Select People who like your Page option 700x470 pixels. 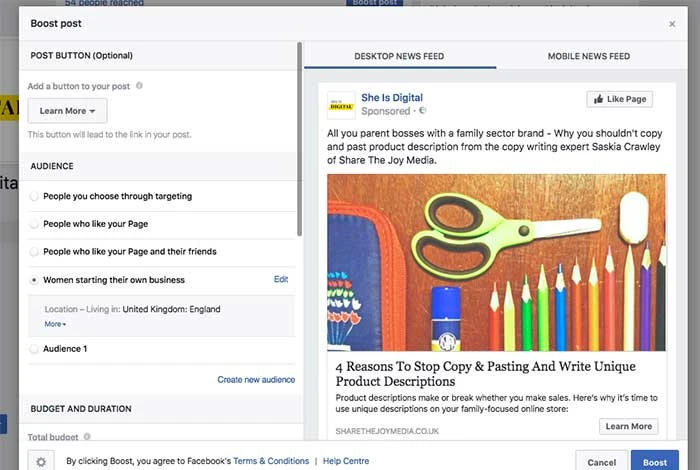point(35,224)
